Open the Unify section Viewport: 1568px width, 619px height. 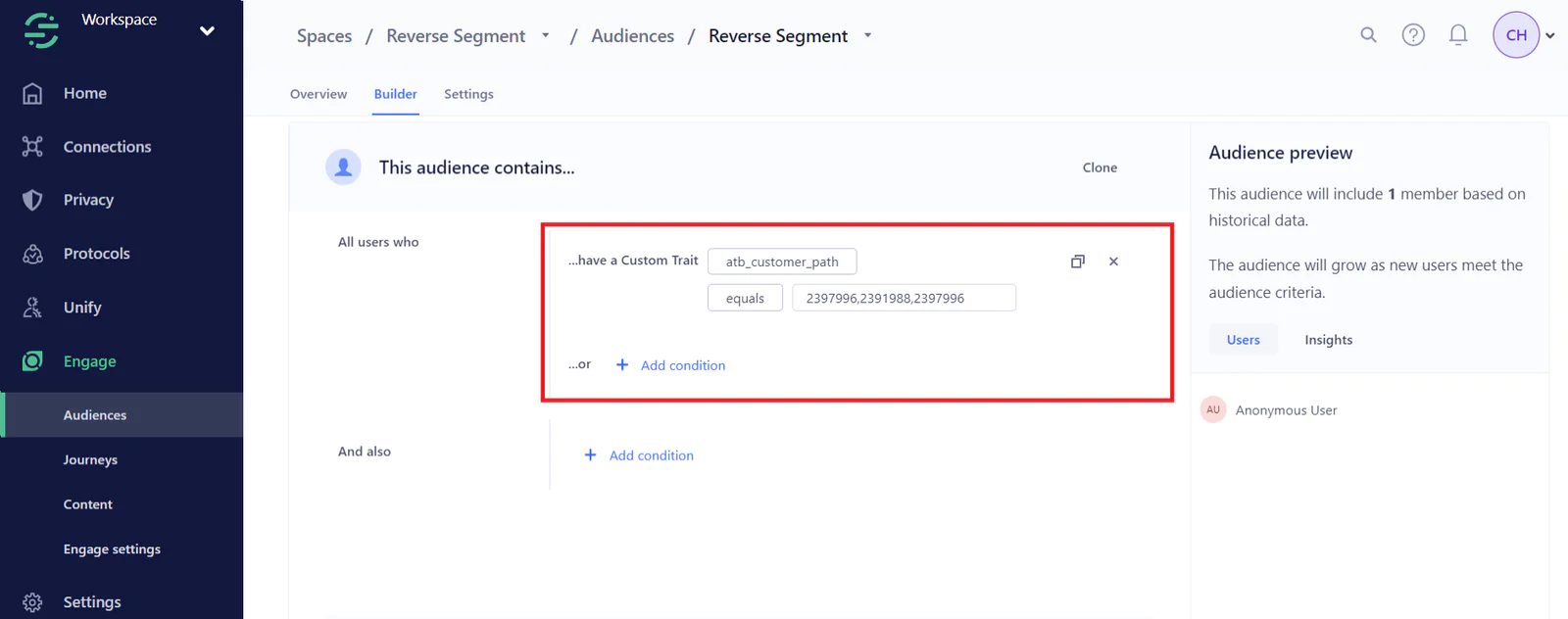coord(82,308)
